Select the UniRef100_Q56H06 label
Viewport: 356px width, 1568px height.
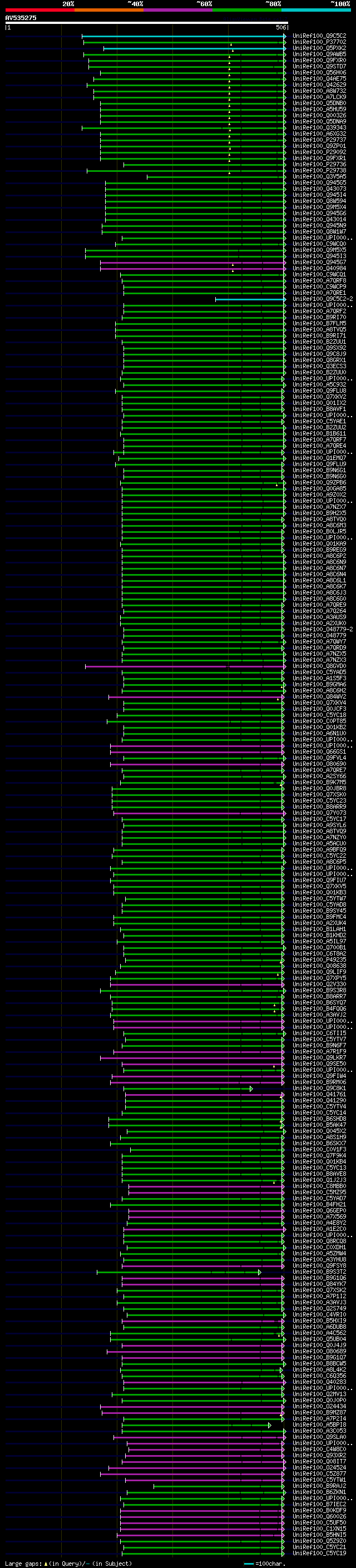319,72
